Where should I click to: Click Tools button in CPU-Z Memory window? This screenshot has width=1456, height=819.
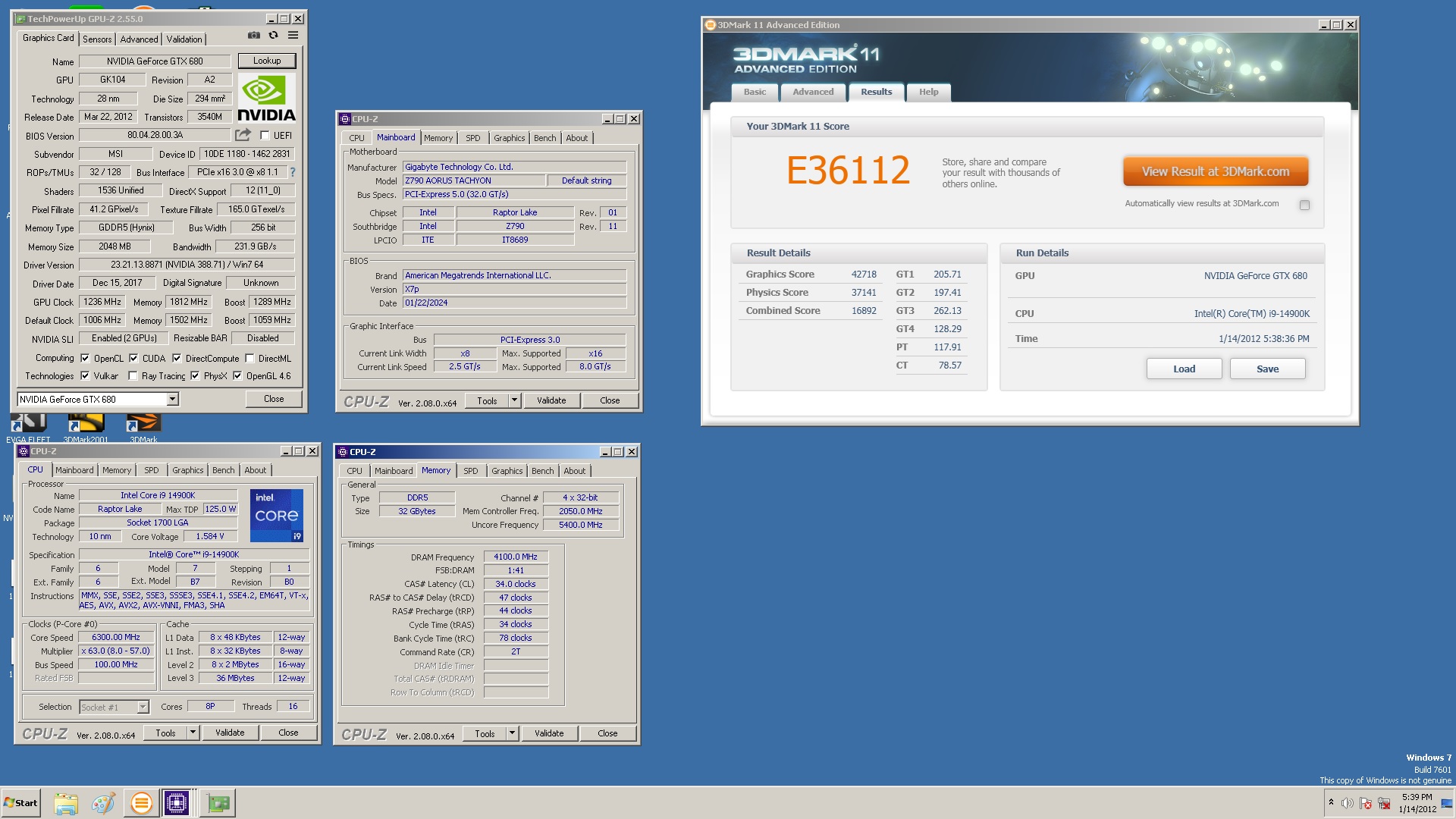pyautogui.click(x=485, y=733)
